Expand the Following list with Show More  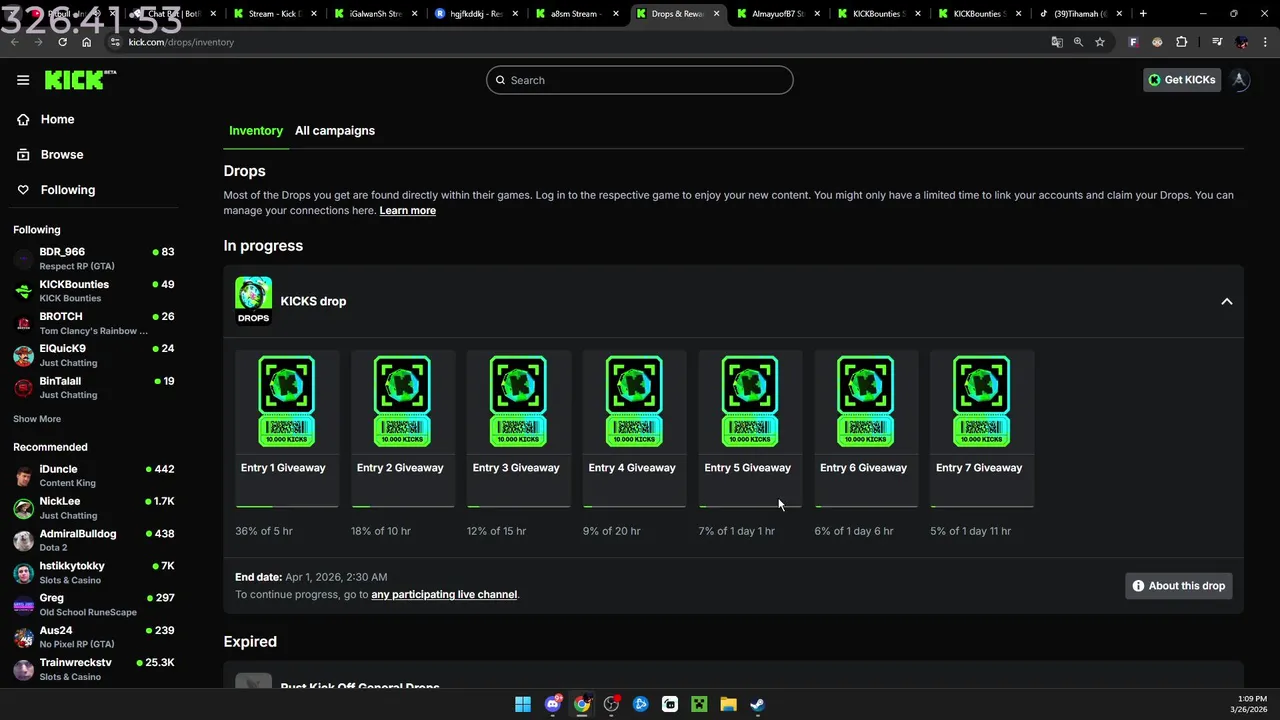coord(37,419)
